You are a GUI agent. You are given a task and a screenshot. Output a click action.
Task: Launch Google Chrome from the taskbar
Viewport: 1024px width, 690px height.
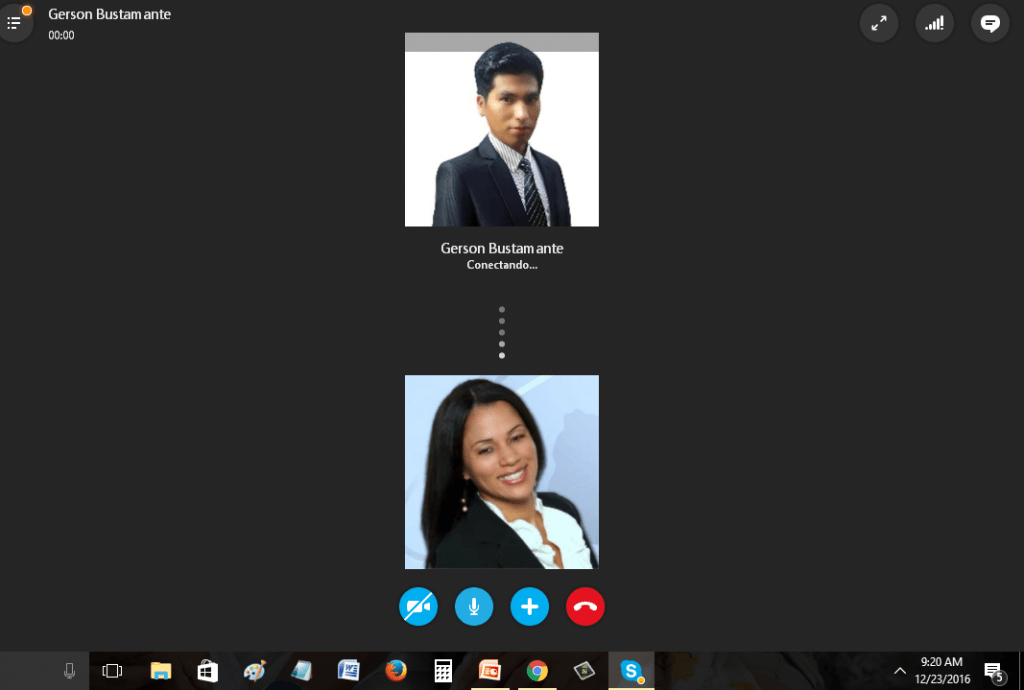coord(537,671)
